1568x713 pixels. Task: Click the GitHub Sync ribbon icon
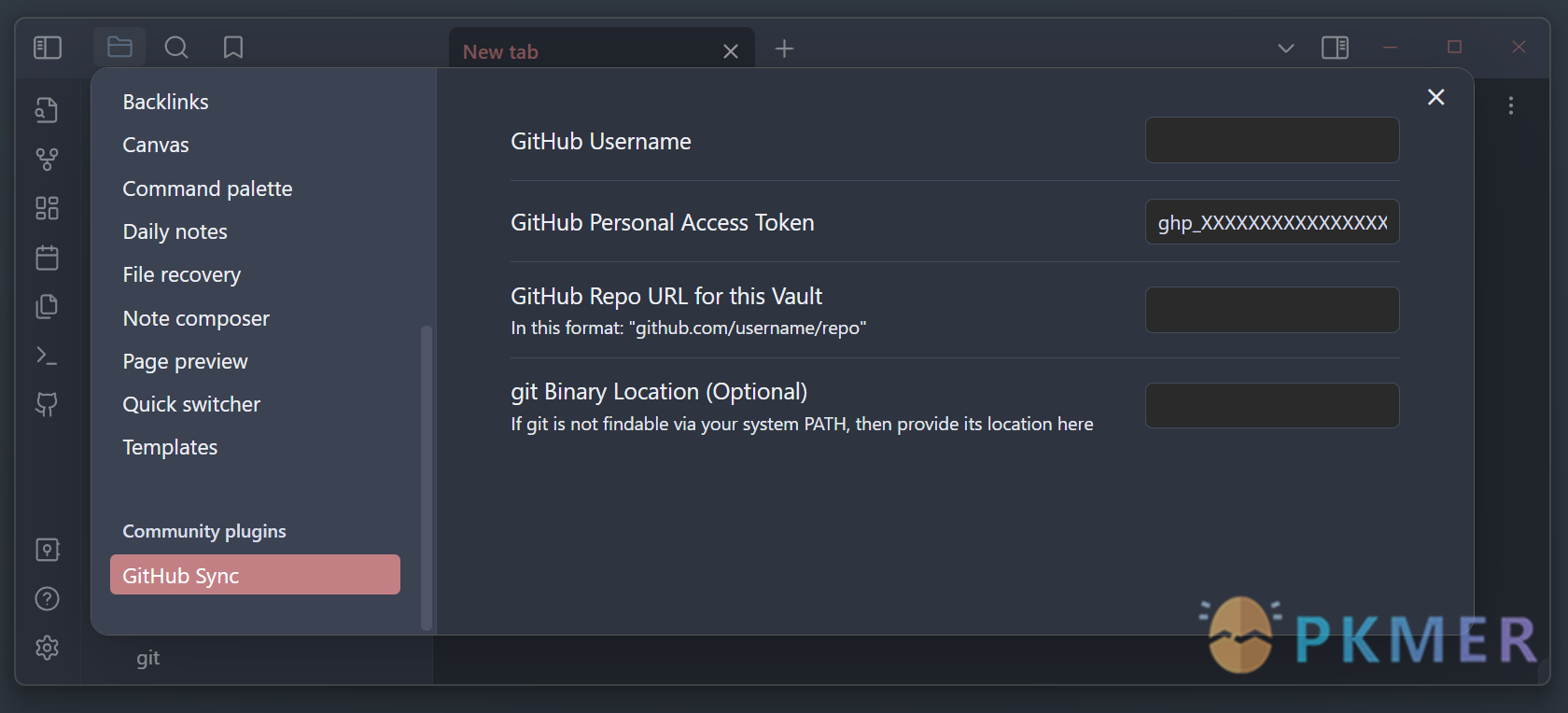[x=47, y=404]
